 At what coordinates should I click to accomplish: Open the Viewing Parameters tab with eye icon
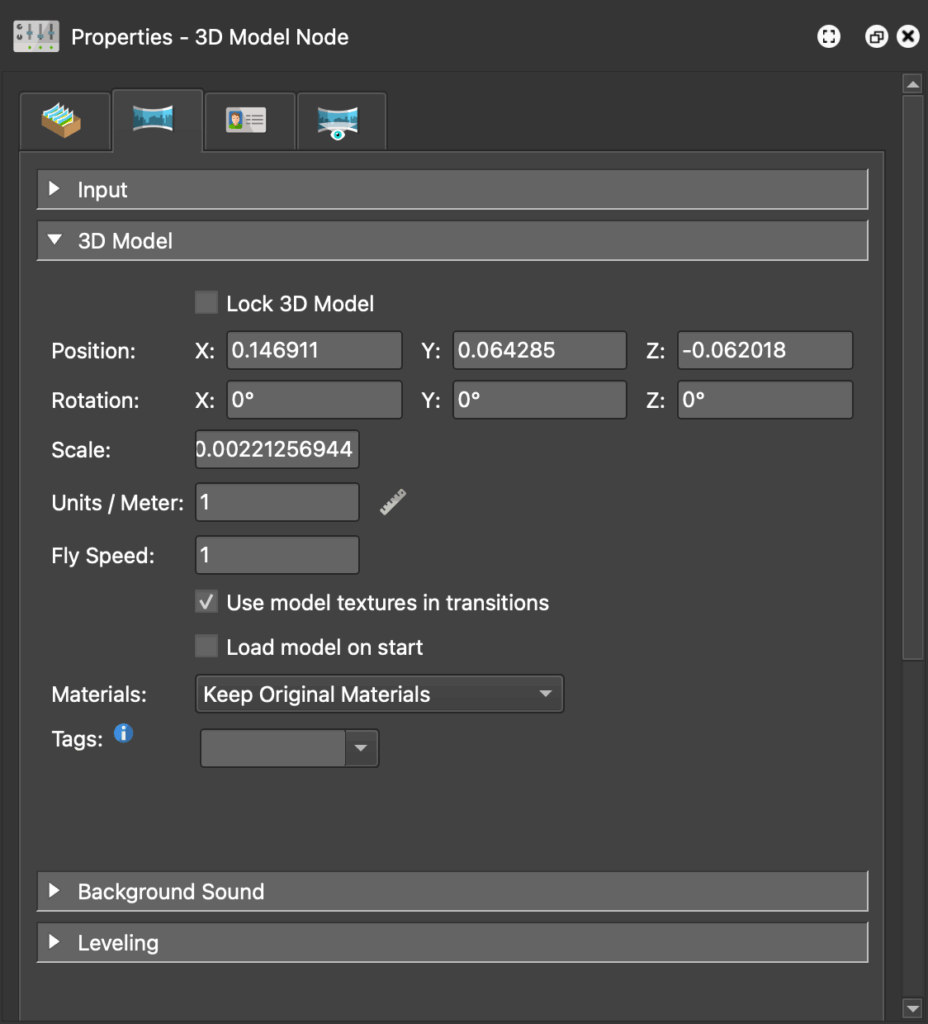coord(338,122)
